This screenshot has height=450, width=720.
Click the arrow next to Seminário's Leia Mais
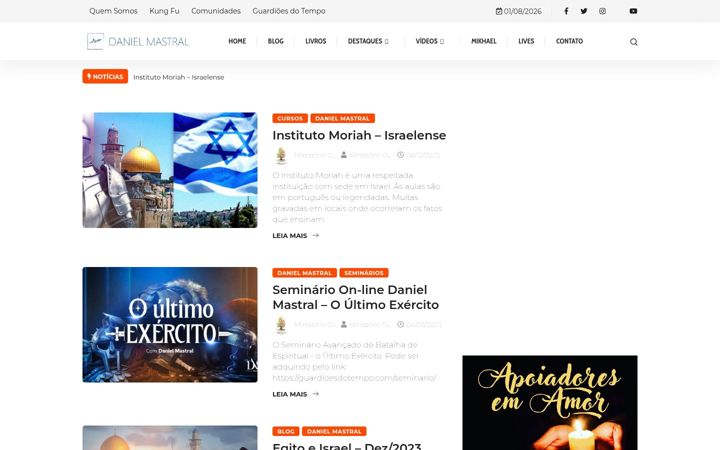pyautogui.click(x=315, y=394)
